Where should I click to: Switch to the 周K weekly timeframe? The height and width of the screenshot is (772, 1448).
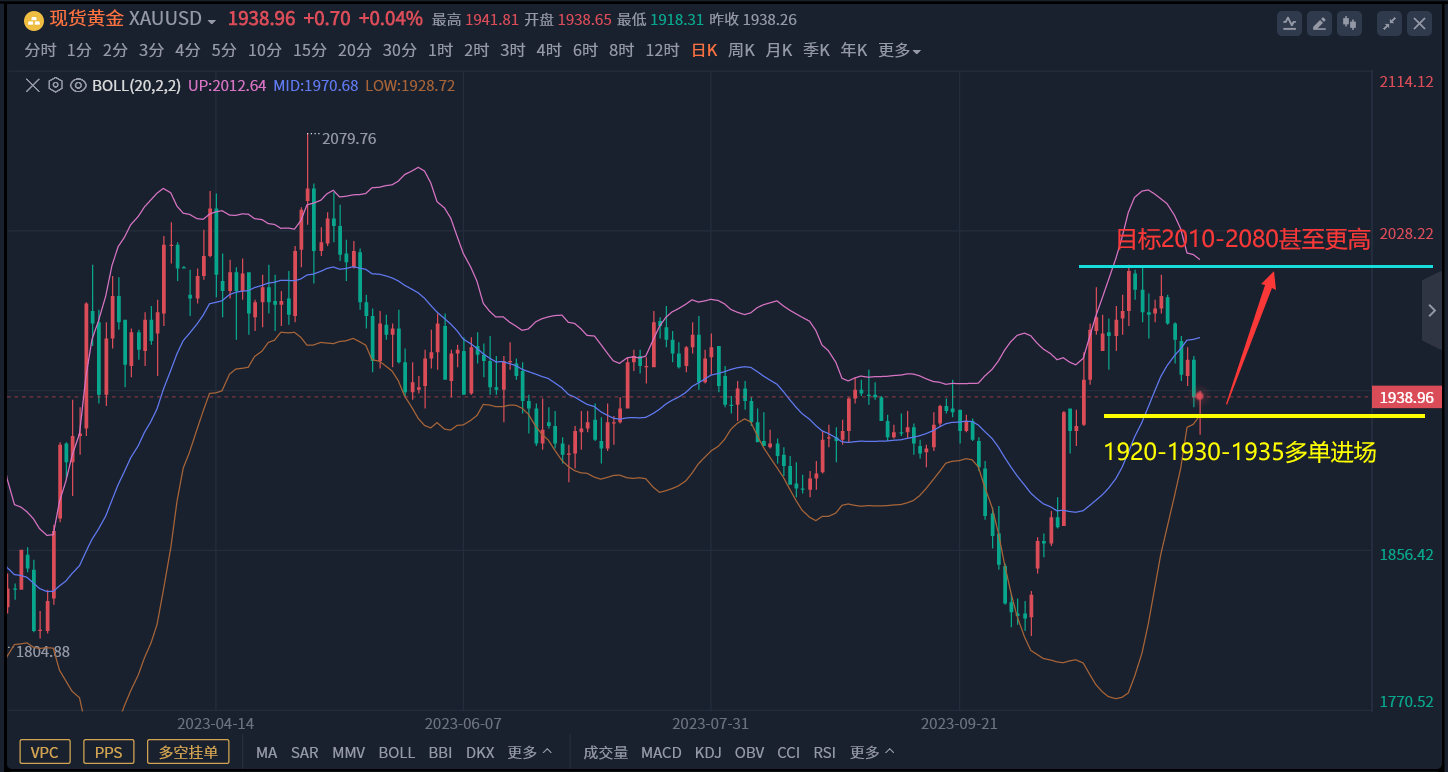(x=741, y=50)
